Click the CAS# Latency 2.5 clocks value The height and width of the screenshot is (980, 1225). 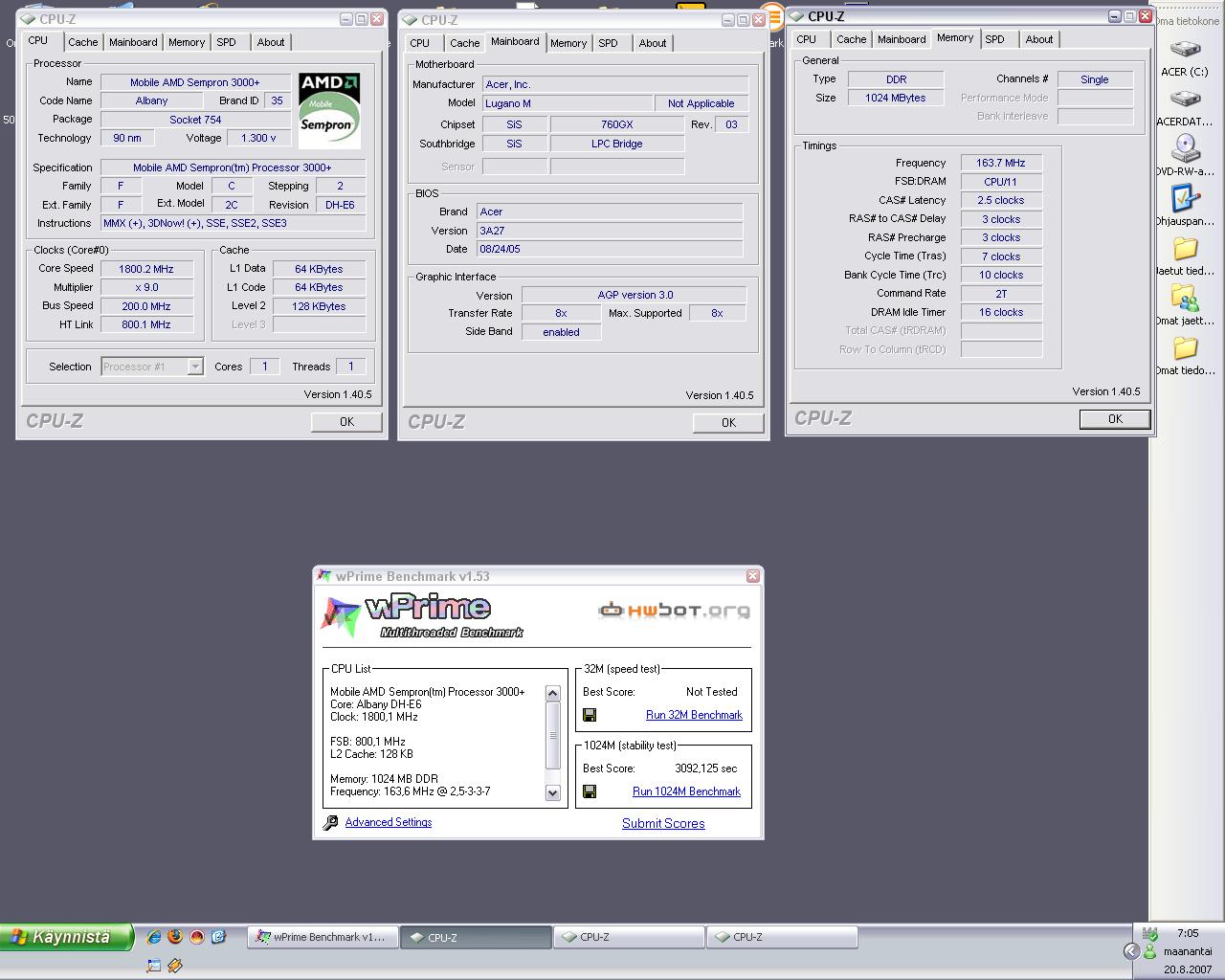pos(1001,200)
